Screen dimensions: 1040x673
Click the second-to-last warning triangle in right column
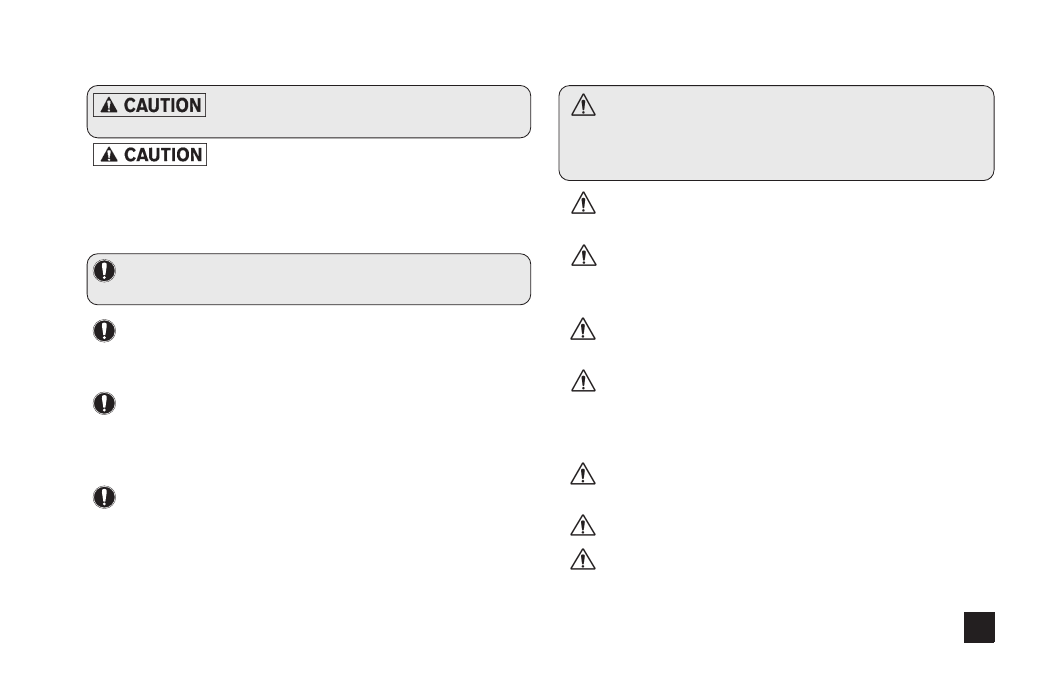coord(583,525)
